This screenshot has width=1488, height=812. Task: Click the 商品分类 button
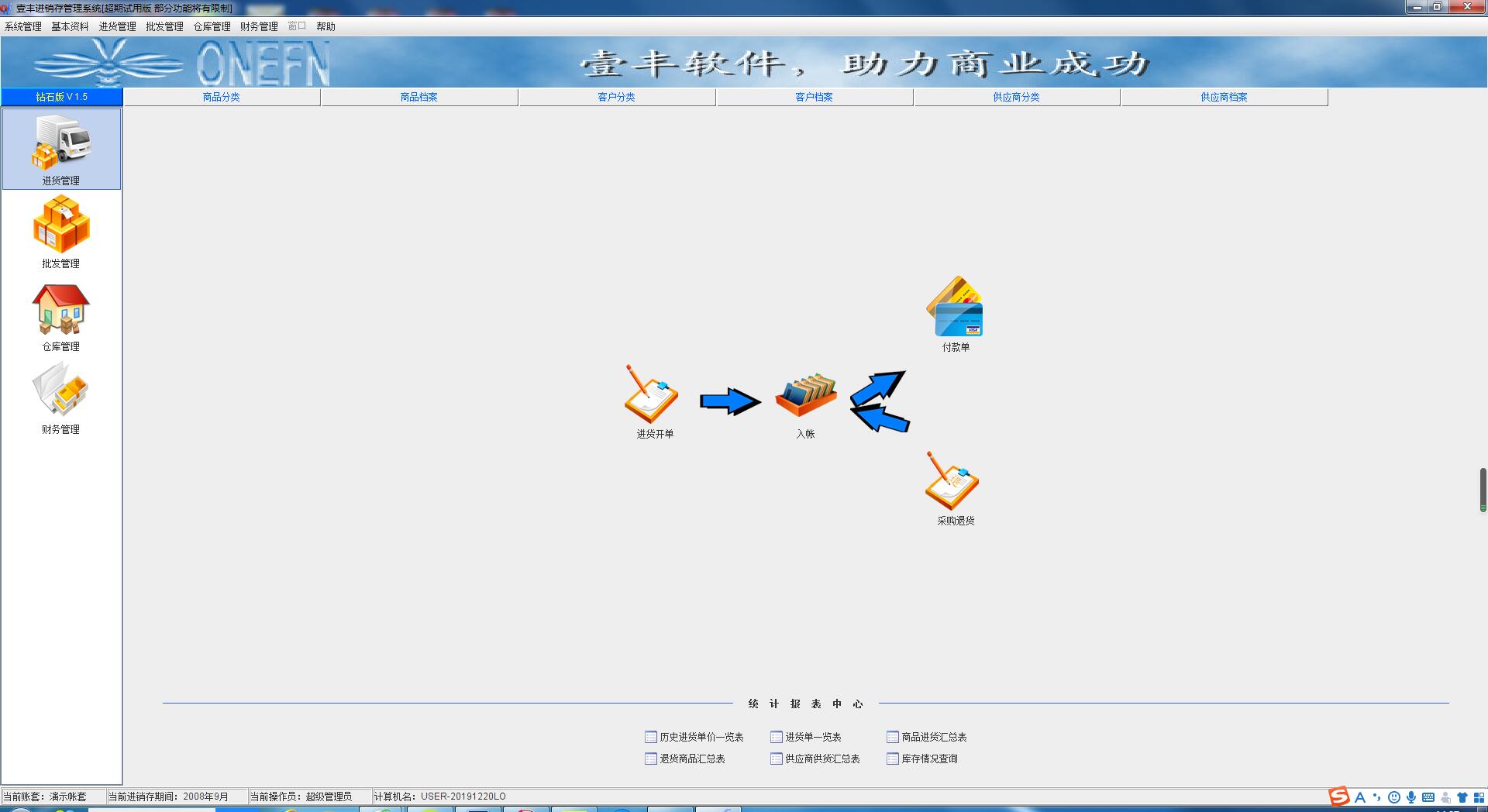[x=222, y=97]
